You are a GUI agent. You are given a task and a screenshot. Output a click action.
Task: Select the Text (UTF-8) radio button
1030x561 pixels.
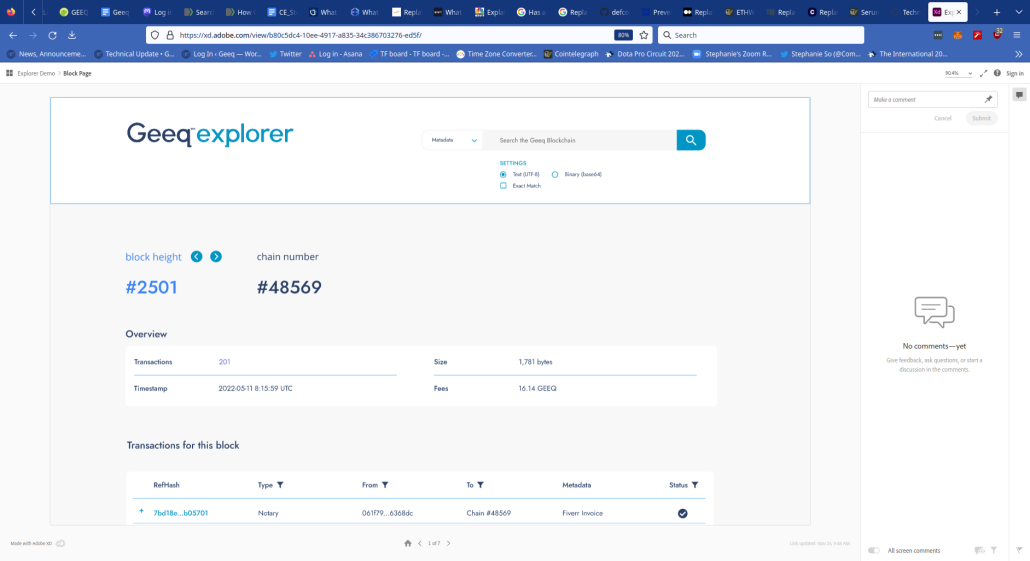[x=503, y=175]
